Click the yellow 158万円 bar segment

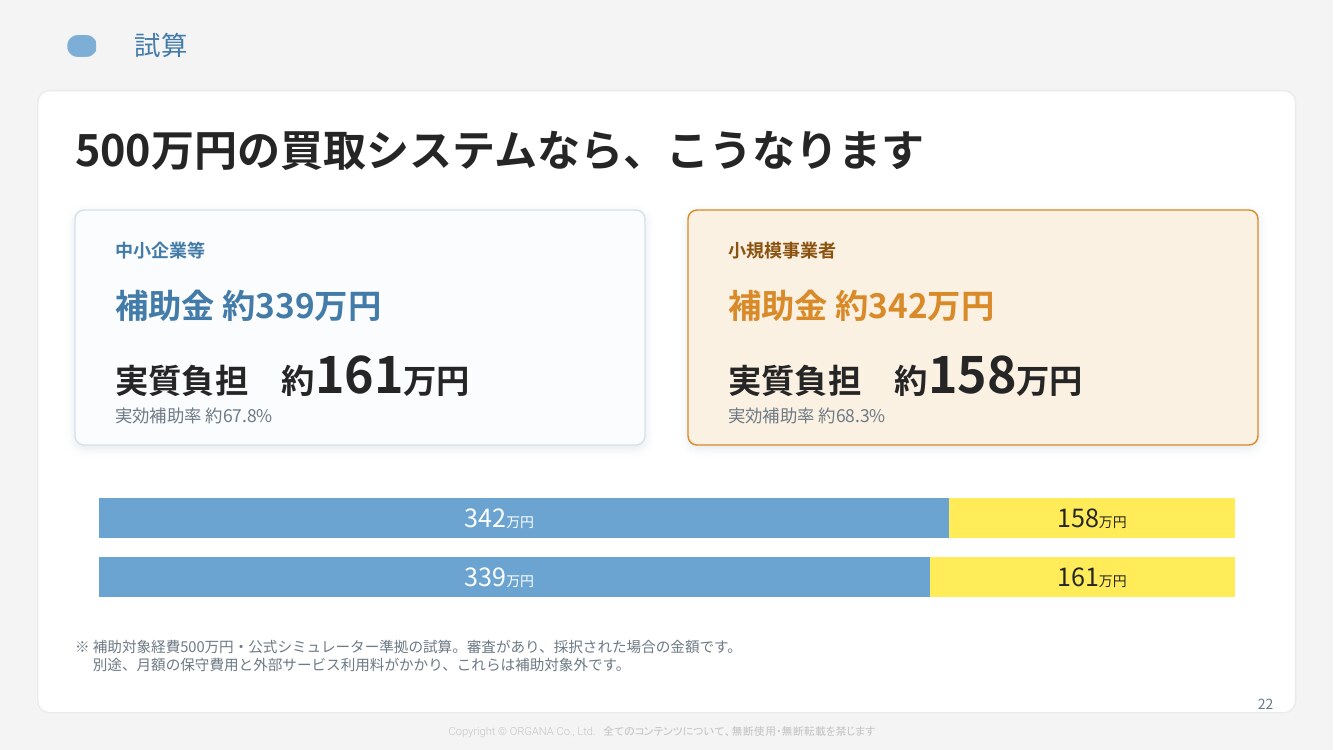(1092, 518)
